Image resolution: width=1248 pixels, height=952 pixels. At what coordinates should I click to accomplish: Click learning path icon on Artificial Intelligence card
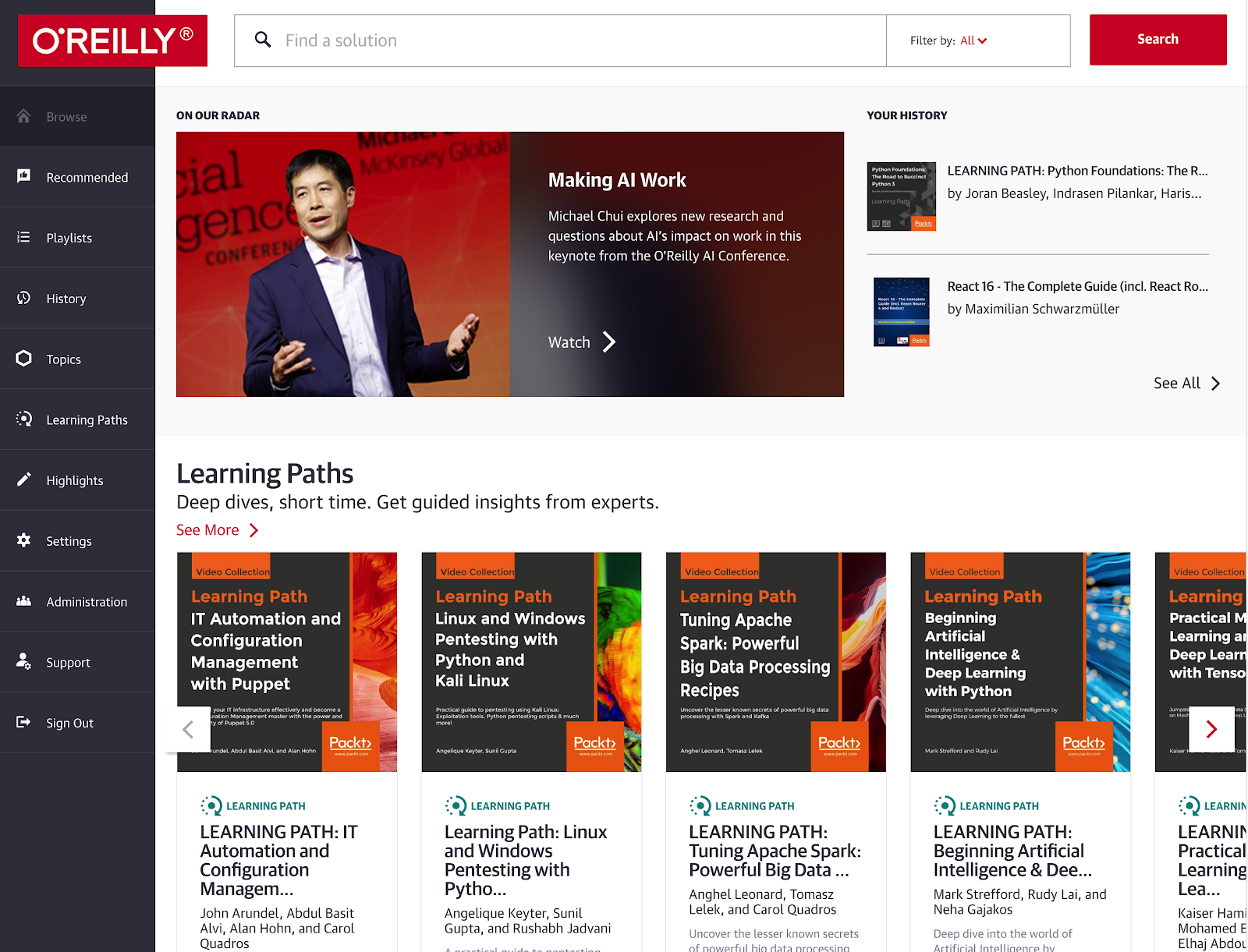pyautogui.click(x=945, y=805)
